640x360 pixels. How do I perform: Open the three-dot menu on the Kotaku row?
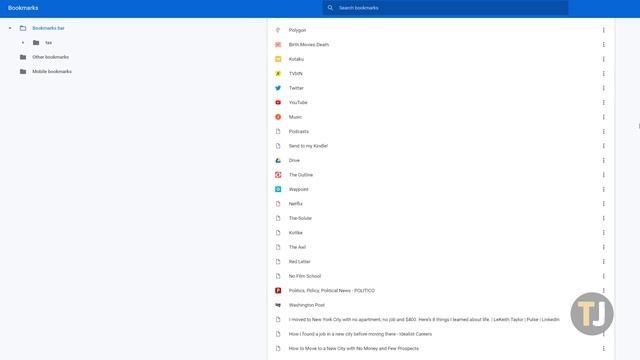(x=603, y=59)
